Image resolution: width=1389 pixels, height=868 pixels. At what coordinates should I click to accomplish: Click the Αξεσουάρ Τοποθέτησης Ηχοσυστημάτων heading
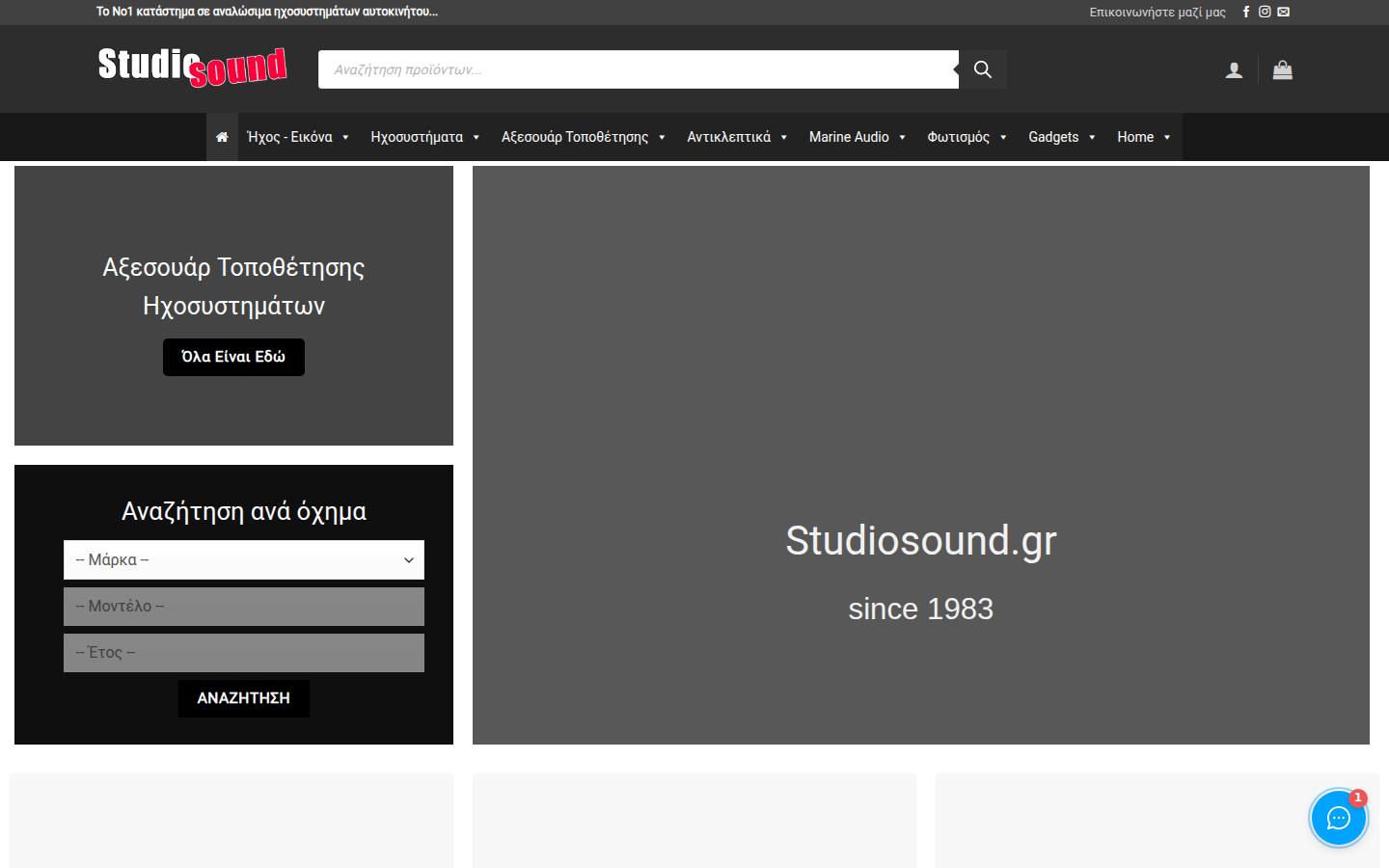(233, 286)
